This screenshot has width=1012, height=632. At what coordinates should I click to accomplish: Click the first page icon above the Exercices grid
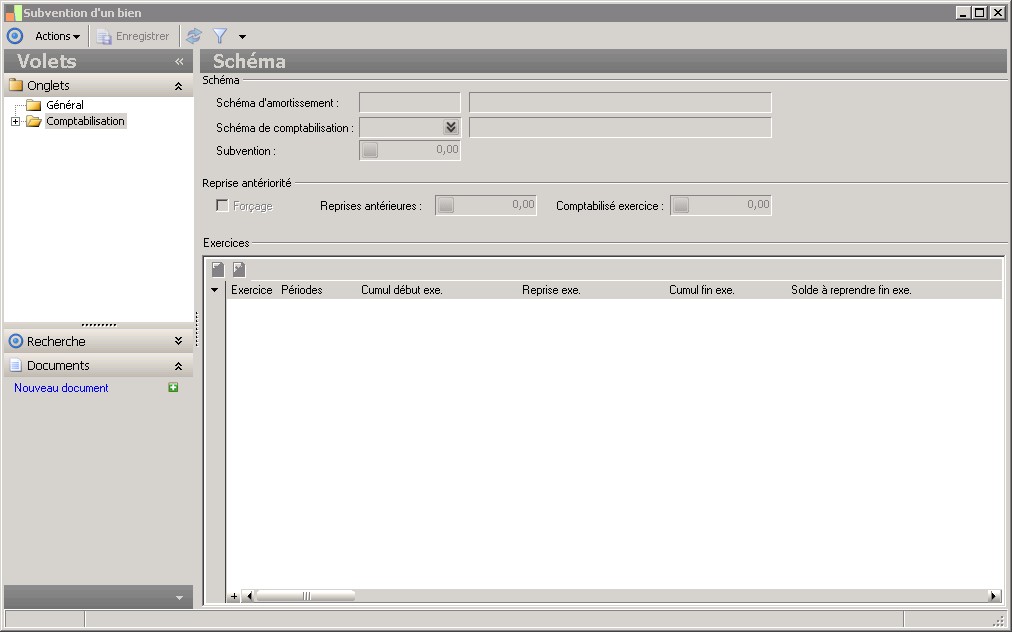[218, 269]
